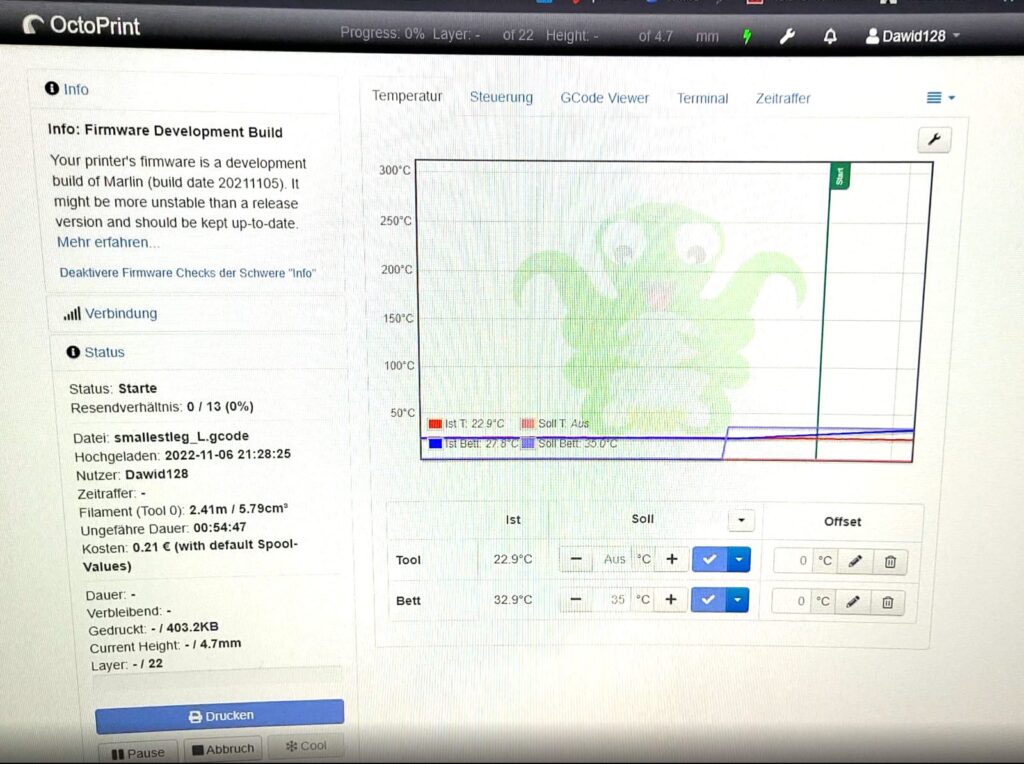Increase Tool target temperature with plus
Viewport: 1024px width, 764px height.
(671, 559)
